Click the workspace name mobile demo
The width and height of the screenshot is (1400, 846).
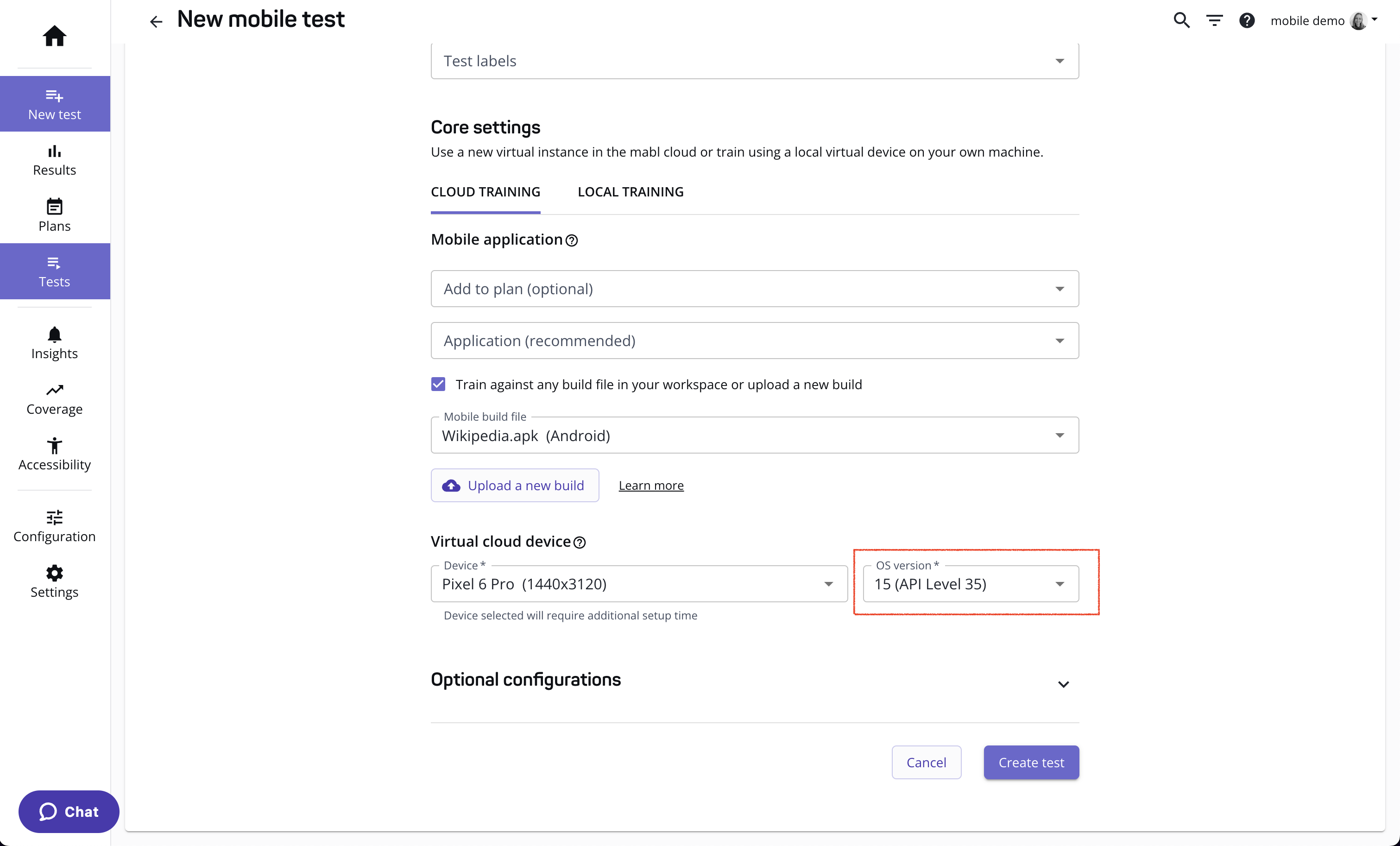(1307, 20)
